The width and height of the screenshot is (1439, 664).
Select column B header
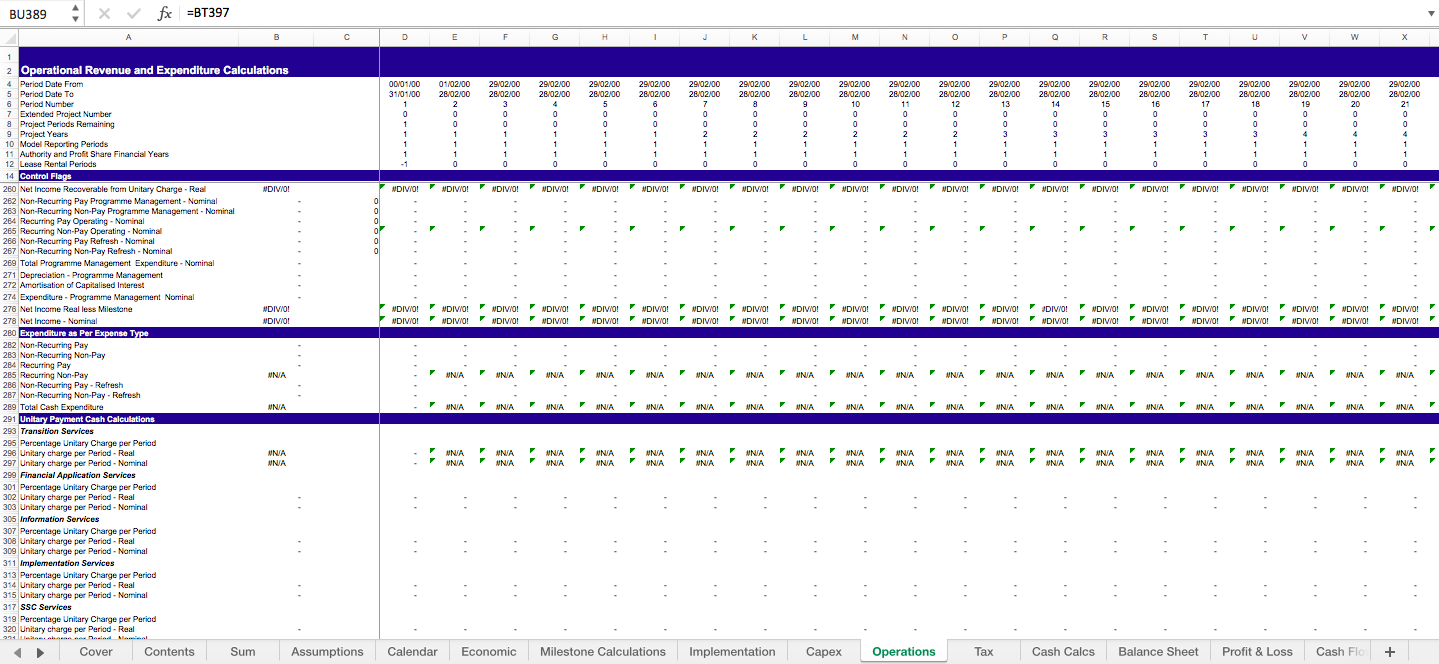(x=276, y=37)
